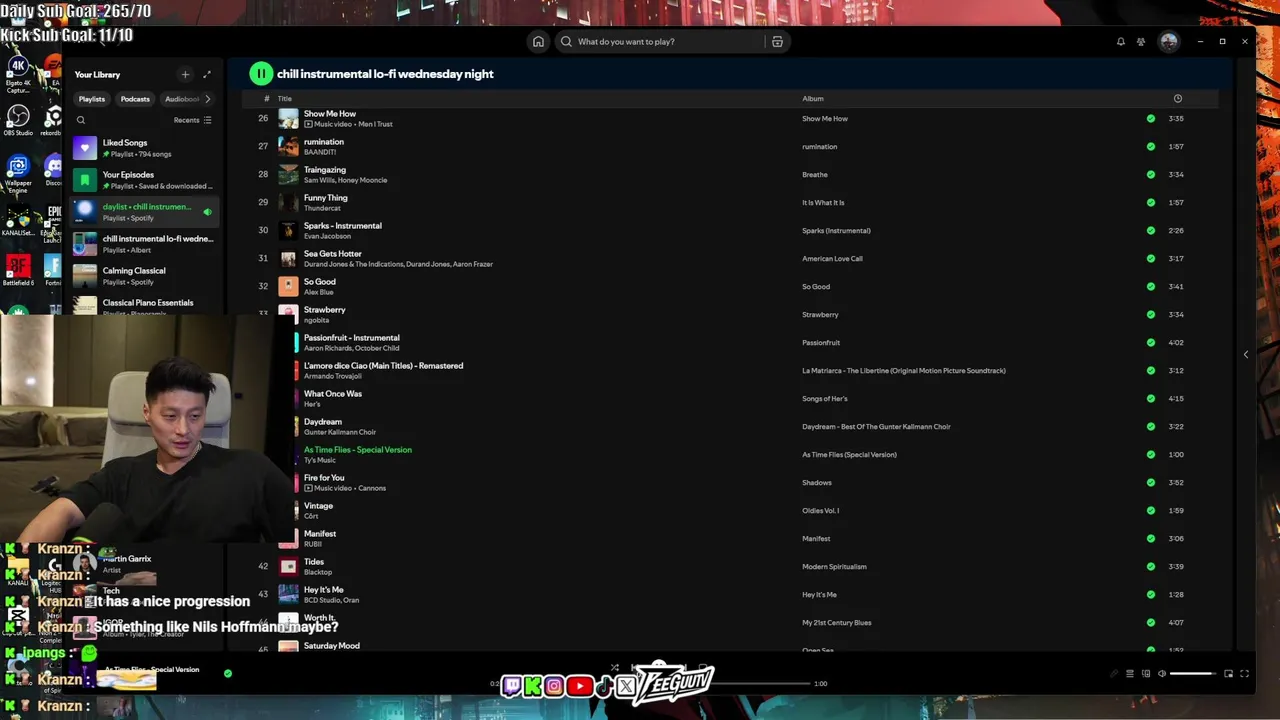1280x720 pixels.
Task: Enter full screen player view
Action: pos(1245,674)
